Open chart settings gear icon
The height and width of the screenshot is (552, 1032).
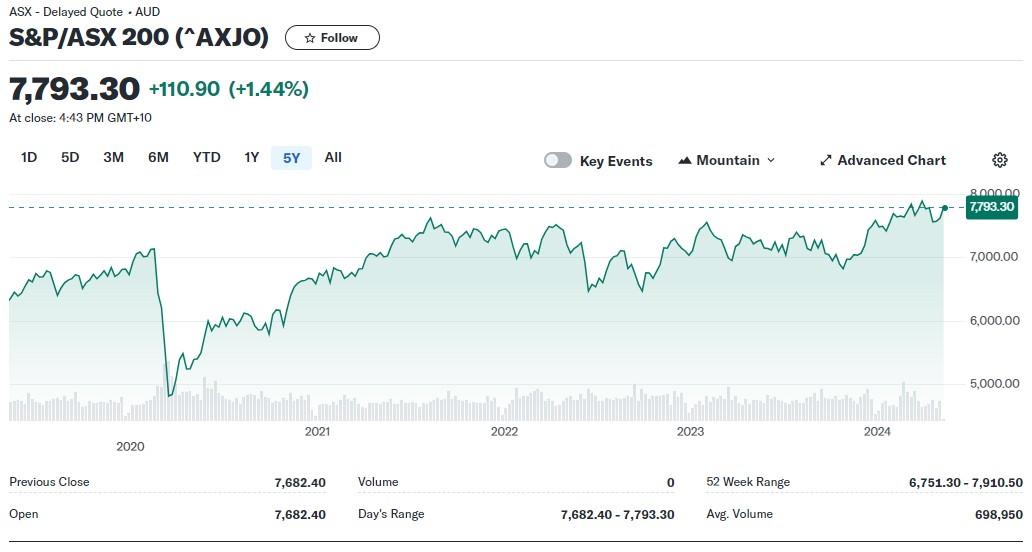click(x=999, y=160)
